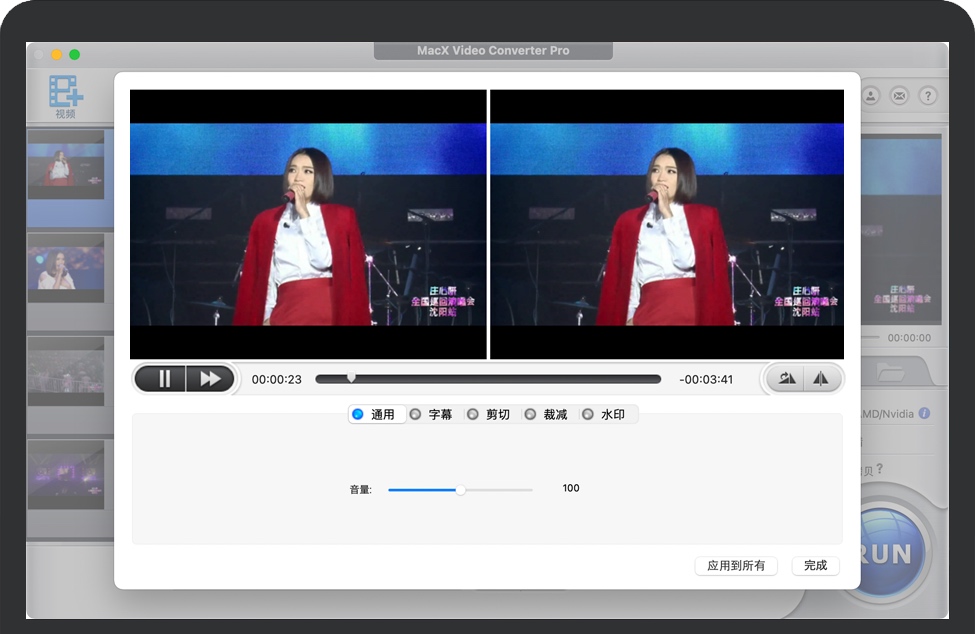
Task: Switch to the 水印 (Watermark) option
Action: [587, 414]
